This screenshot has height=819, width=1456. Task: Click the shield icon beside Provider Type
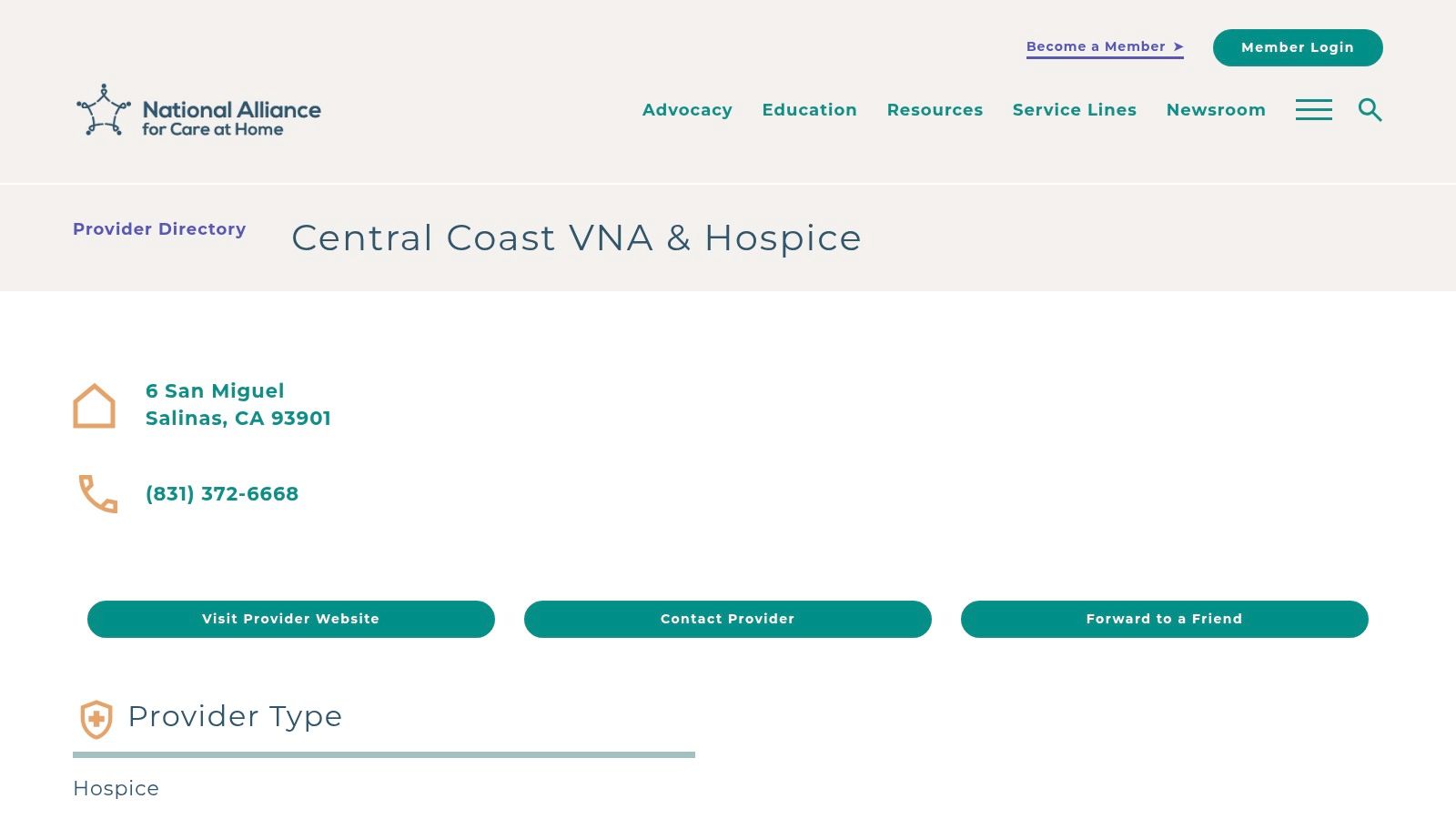[95, 719]
